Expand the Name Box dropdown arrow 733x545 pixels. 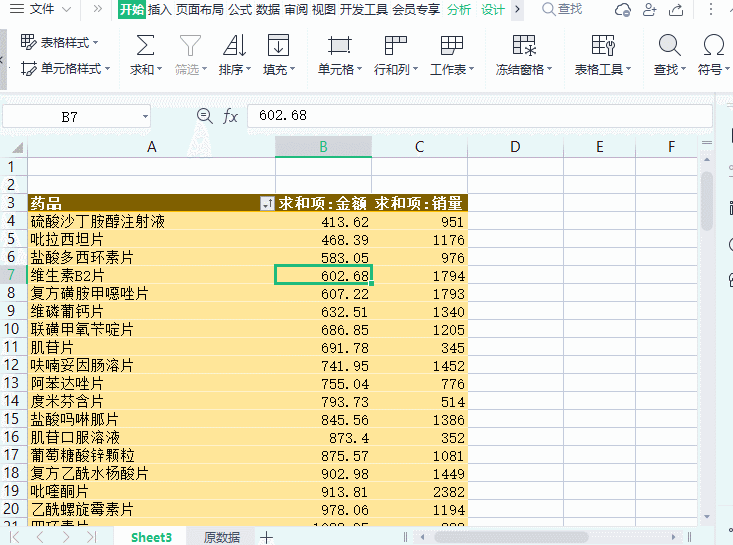(x=145, y=117)
